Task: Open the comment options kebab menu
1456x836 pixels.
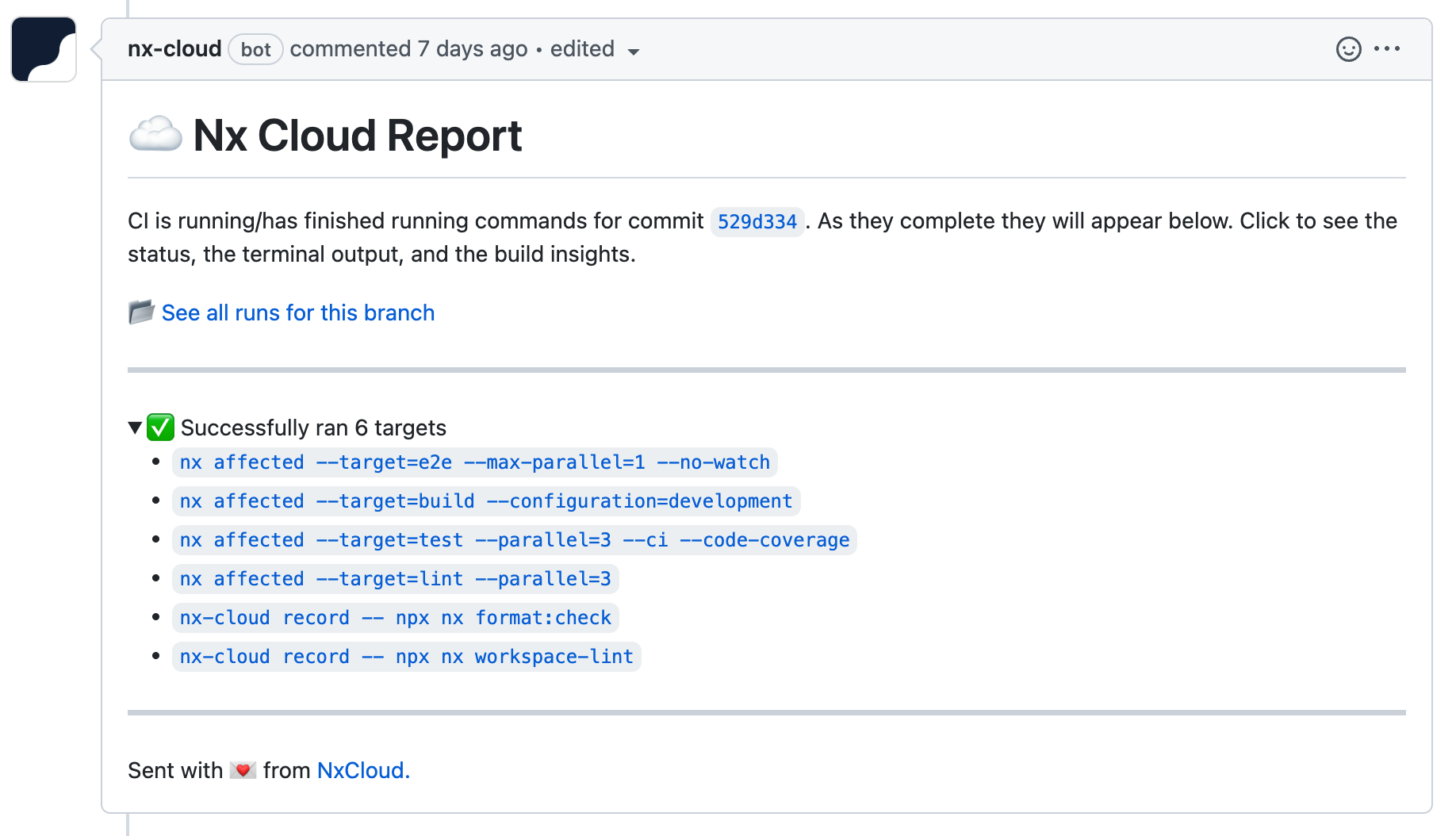Action: coord(1388,48)
